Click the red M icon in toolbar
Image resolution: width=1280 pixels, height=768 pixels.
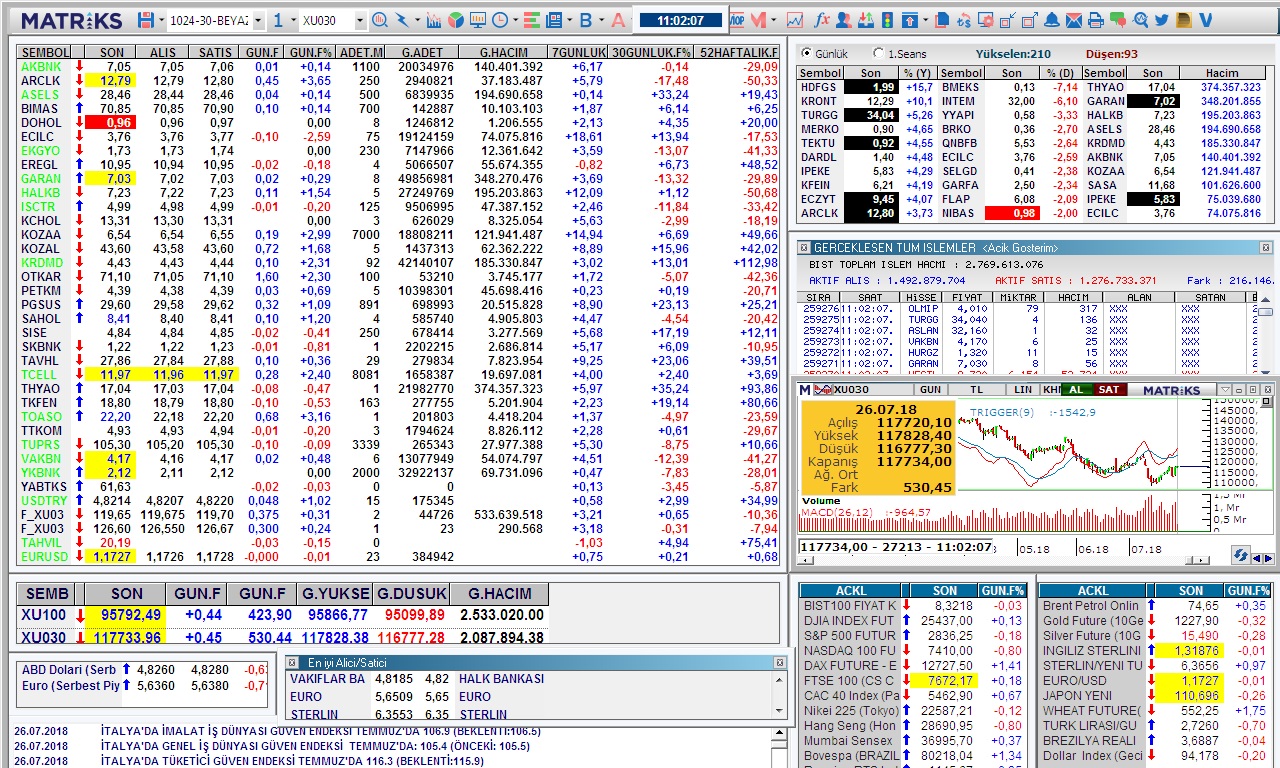coord(757,20)
